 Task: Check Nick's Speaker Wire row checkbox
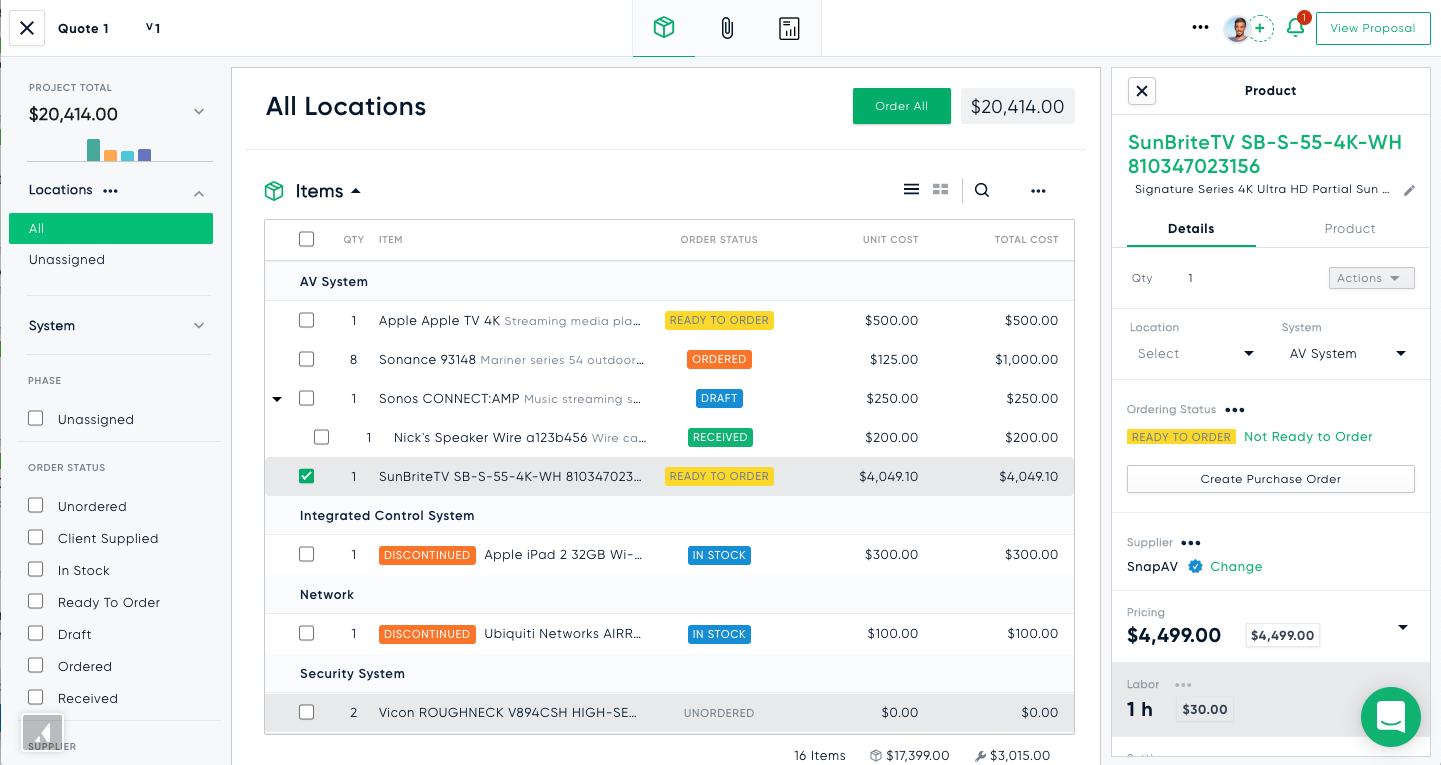click(x=321, y=437)
